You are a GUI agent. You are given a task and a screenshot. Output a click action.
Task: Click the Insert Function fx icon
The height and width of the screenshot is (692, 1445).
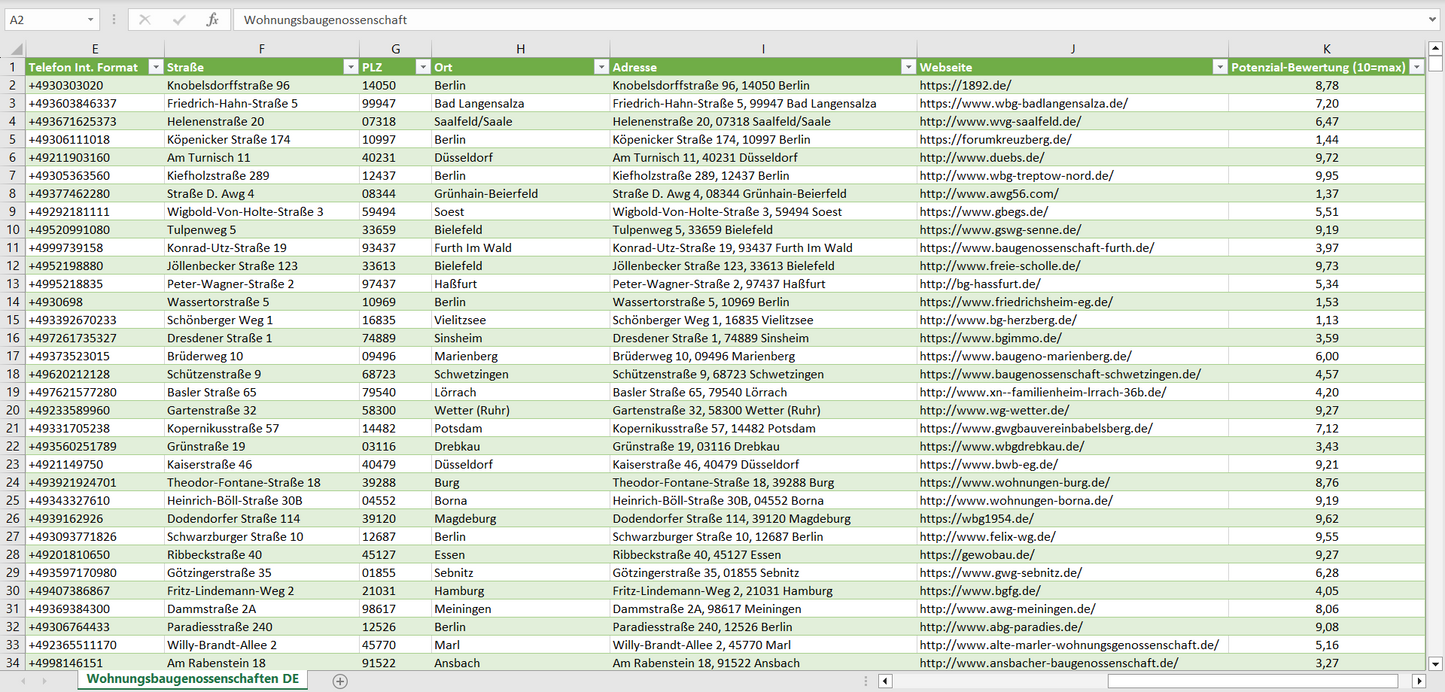212,20
